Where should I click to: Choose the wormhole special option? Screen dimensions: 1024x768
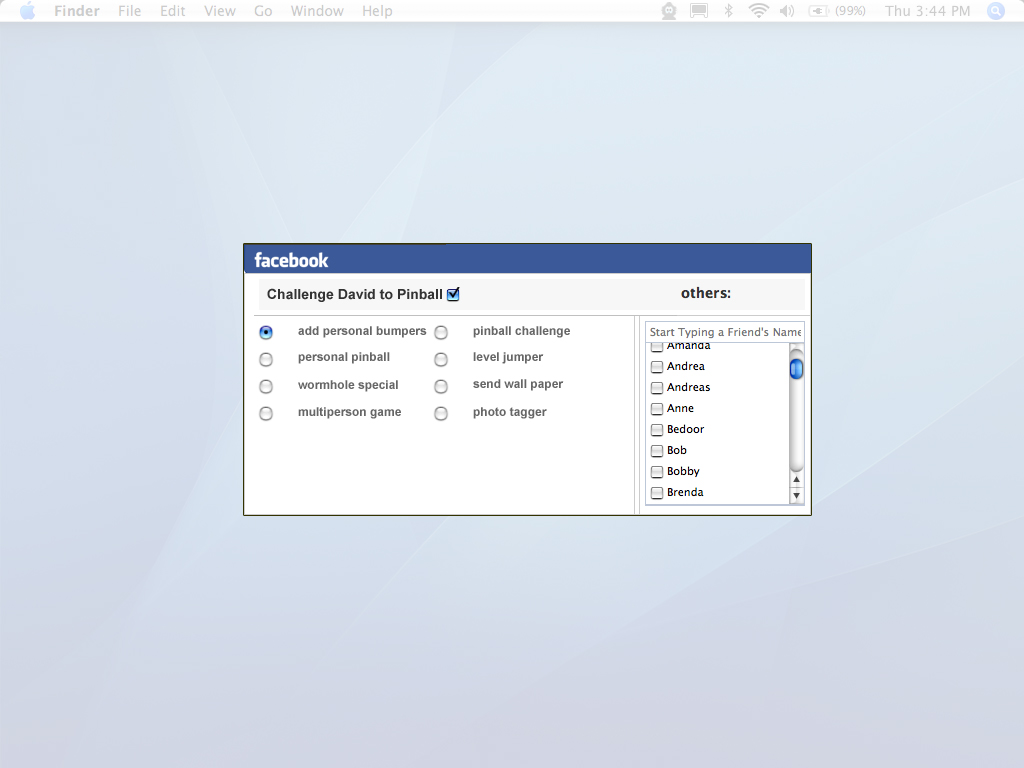click(x=266, y=386)
